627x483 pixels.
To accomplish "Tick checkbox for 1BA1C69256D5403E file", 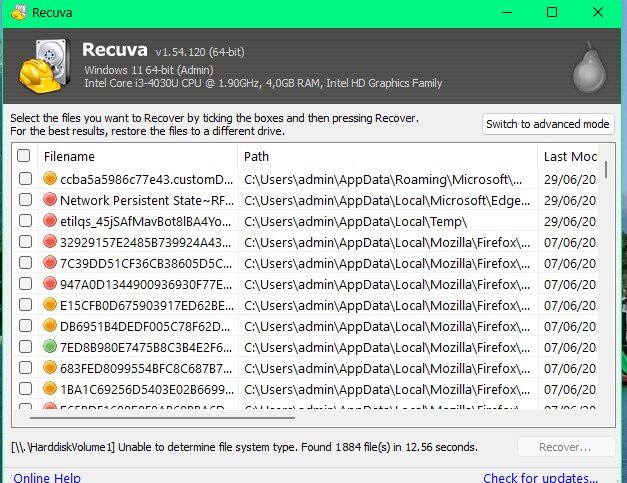I will [x=26, y=389].
